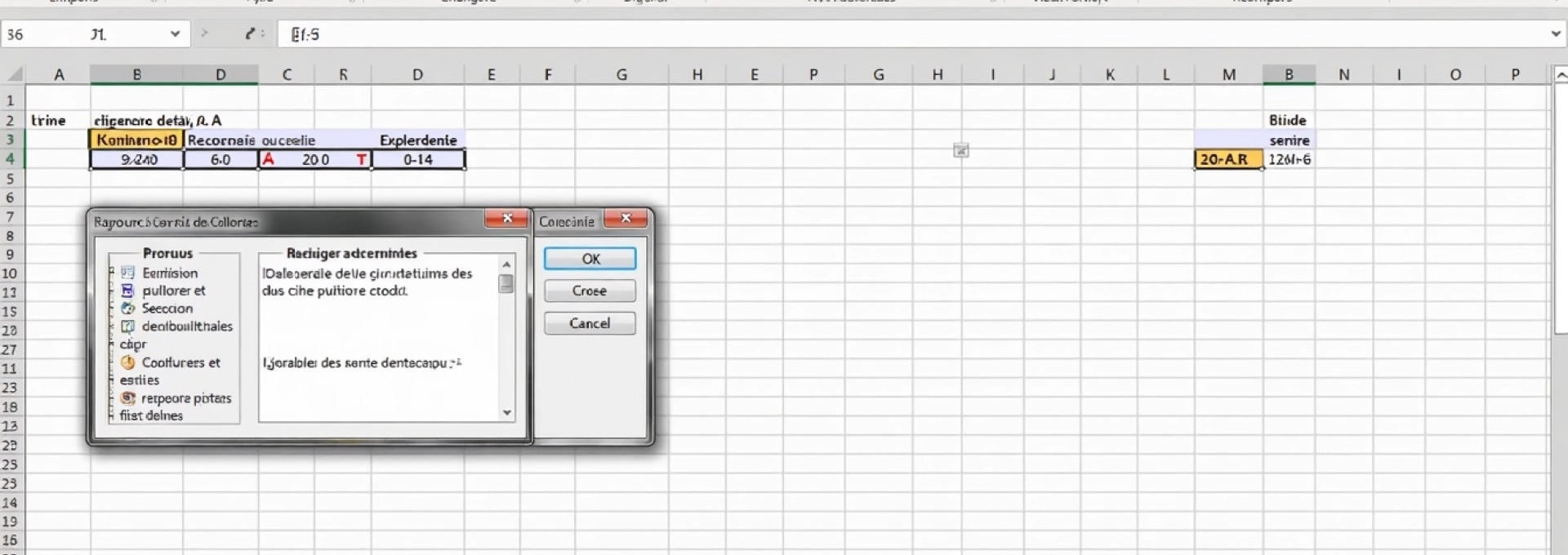Select column A header

click(x=58, y=74)
